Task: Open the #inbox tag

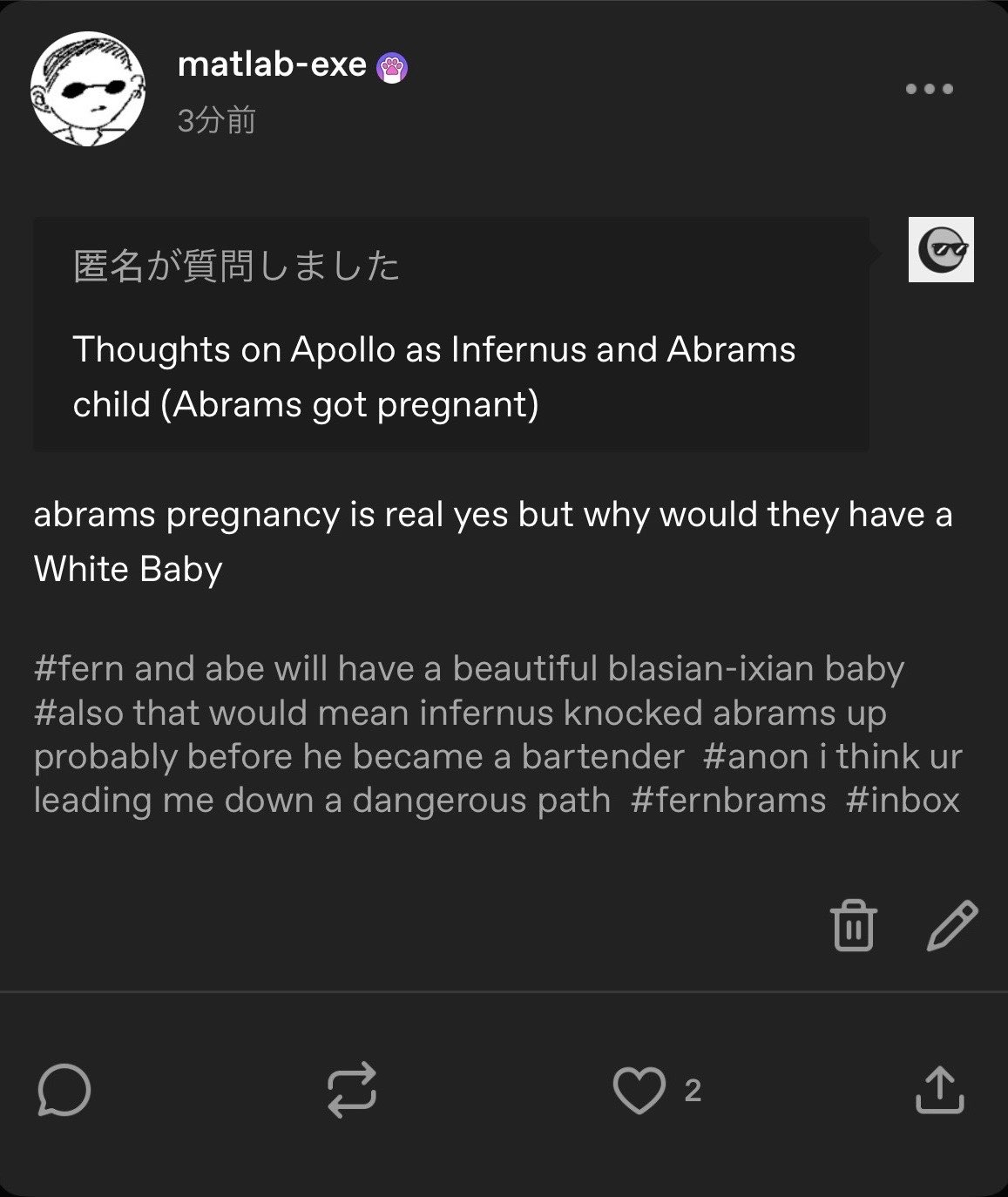Action: point(903,800)
